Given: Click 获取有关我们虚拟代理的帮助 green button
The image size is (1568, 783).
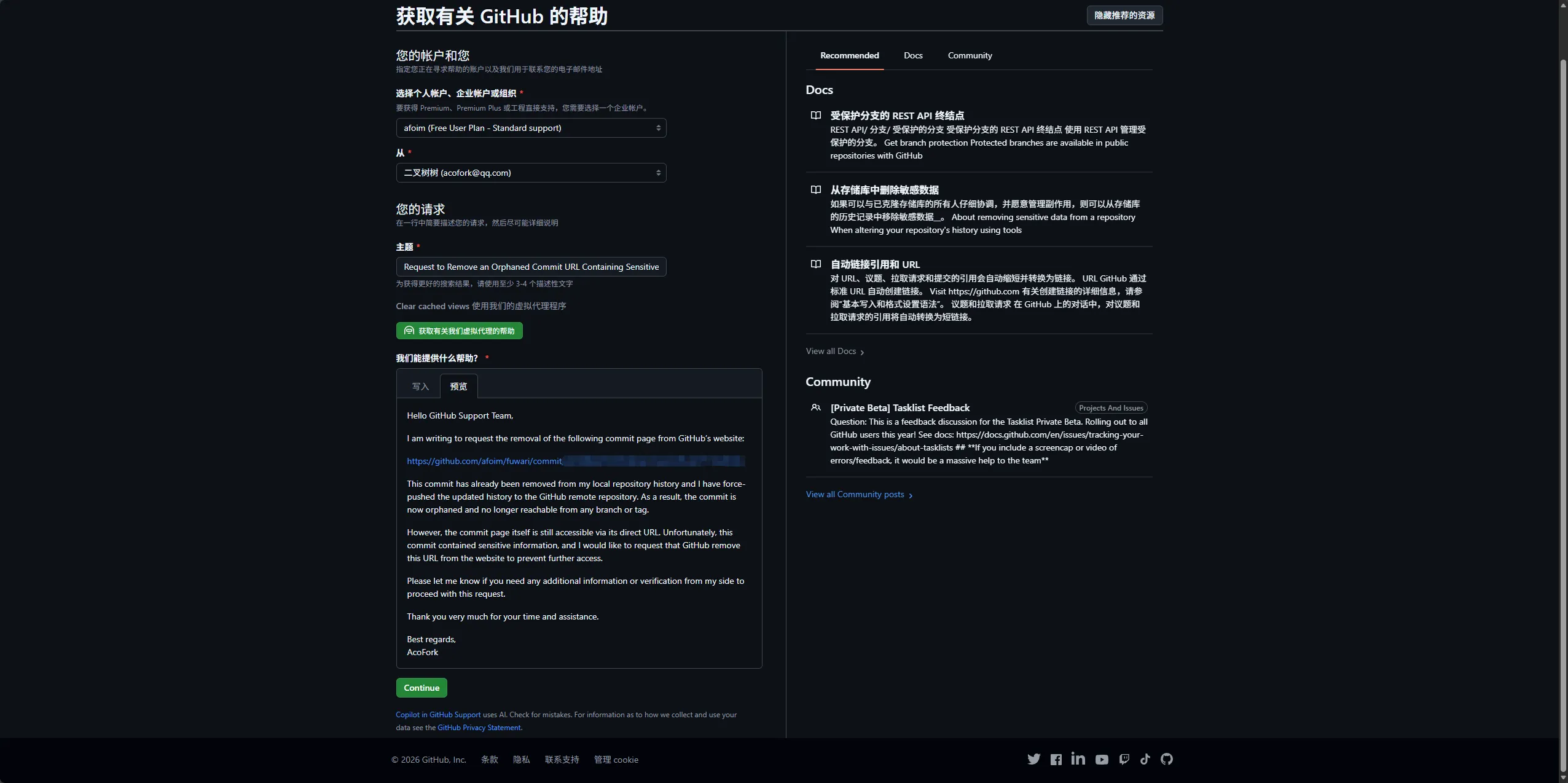Looking at the screenshot, I should coord(459,331).
